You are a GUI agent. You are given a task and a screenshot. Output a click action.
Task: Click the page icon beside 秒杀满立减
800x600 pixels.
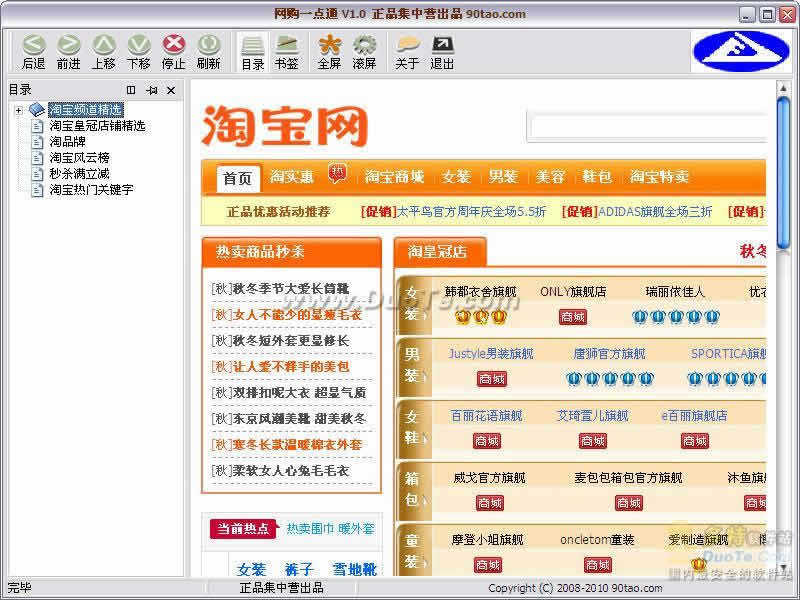coord(37,174)
